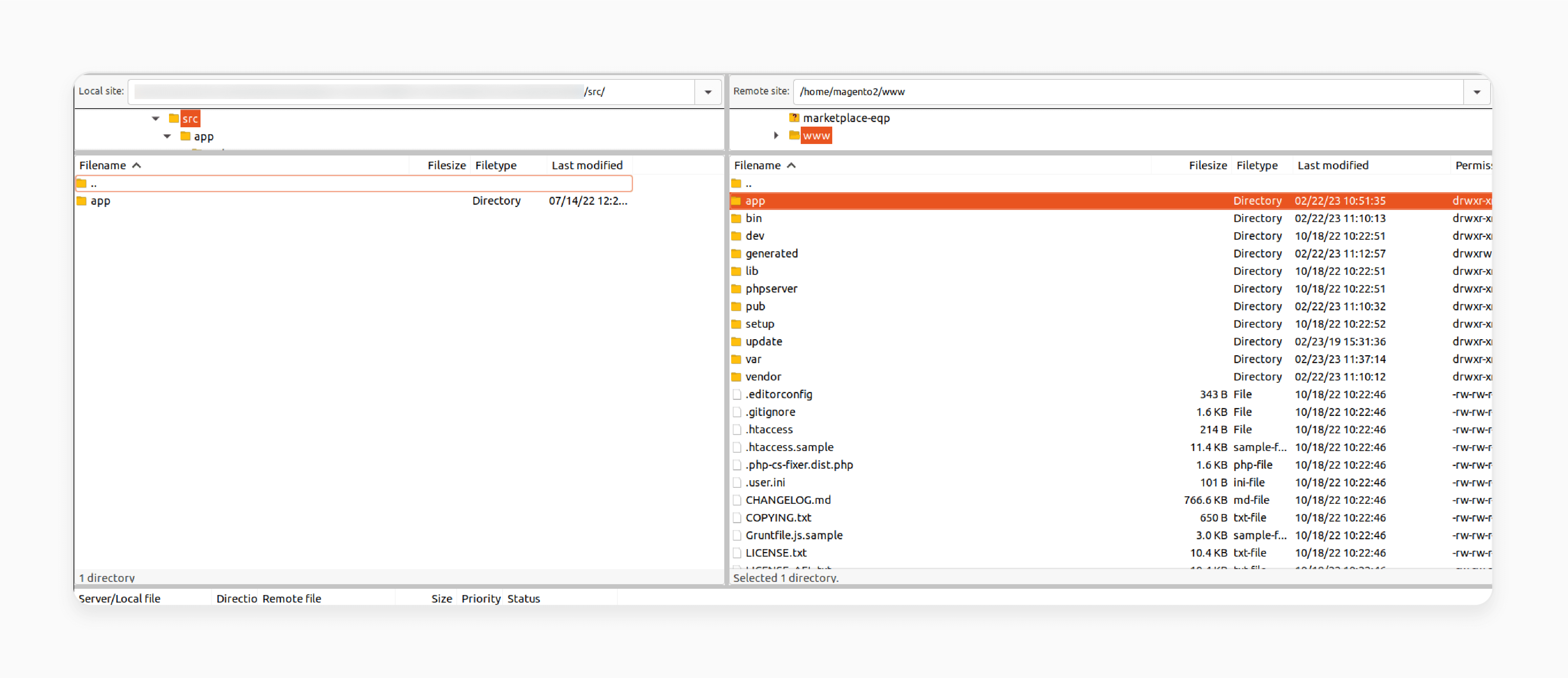The height and width of the screenshot is (678, 1568).
Task: Click the generated folder icon
Action: click(736, 254)
